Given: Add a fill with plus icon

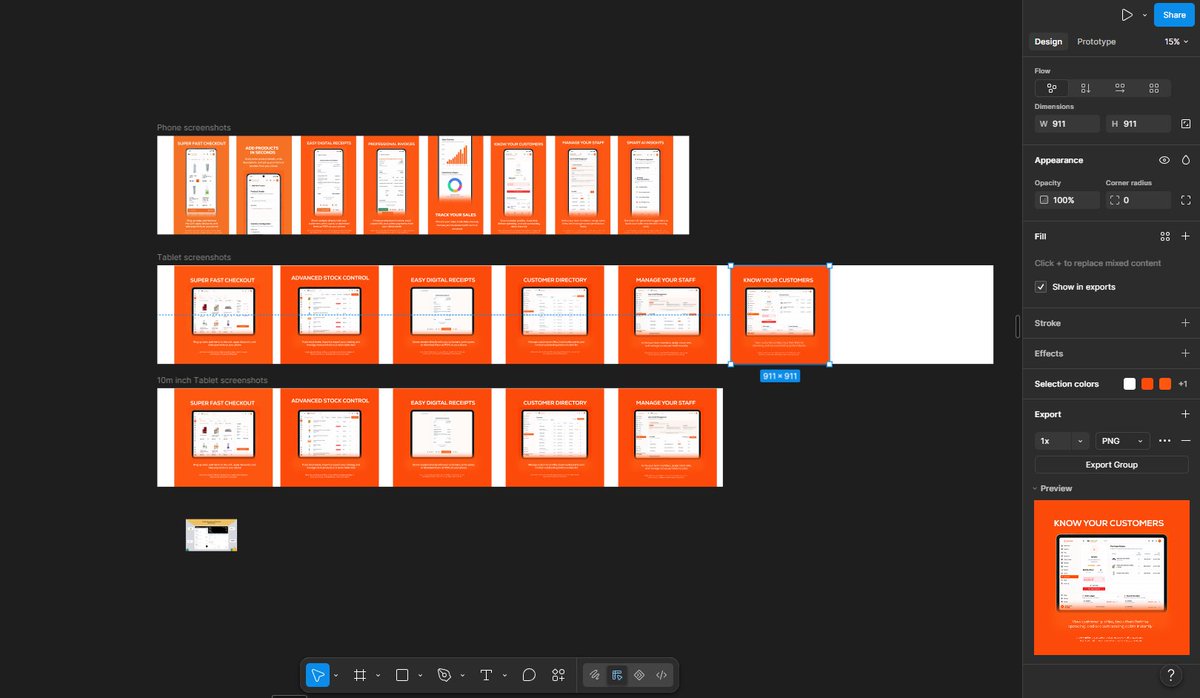Looking at the screenshot, I should [x=1186, y=236].
